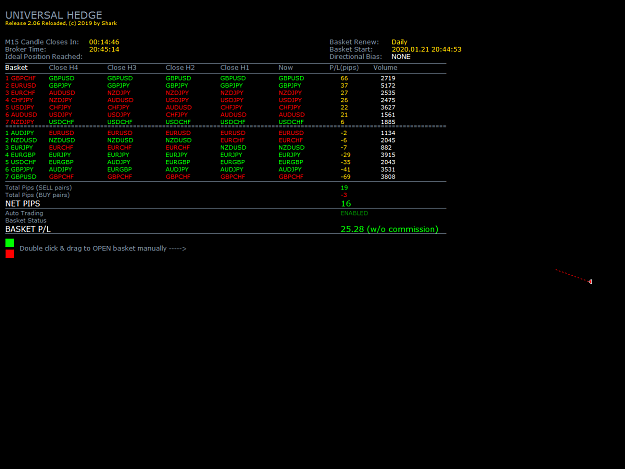The width and height of the screenshot is (625, 469).
Task: Click the Volume column header
Action: (x=385, y=68)
